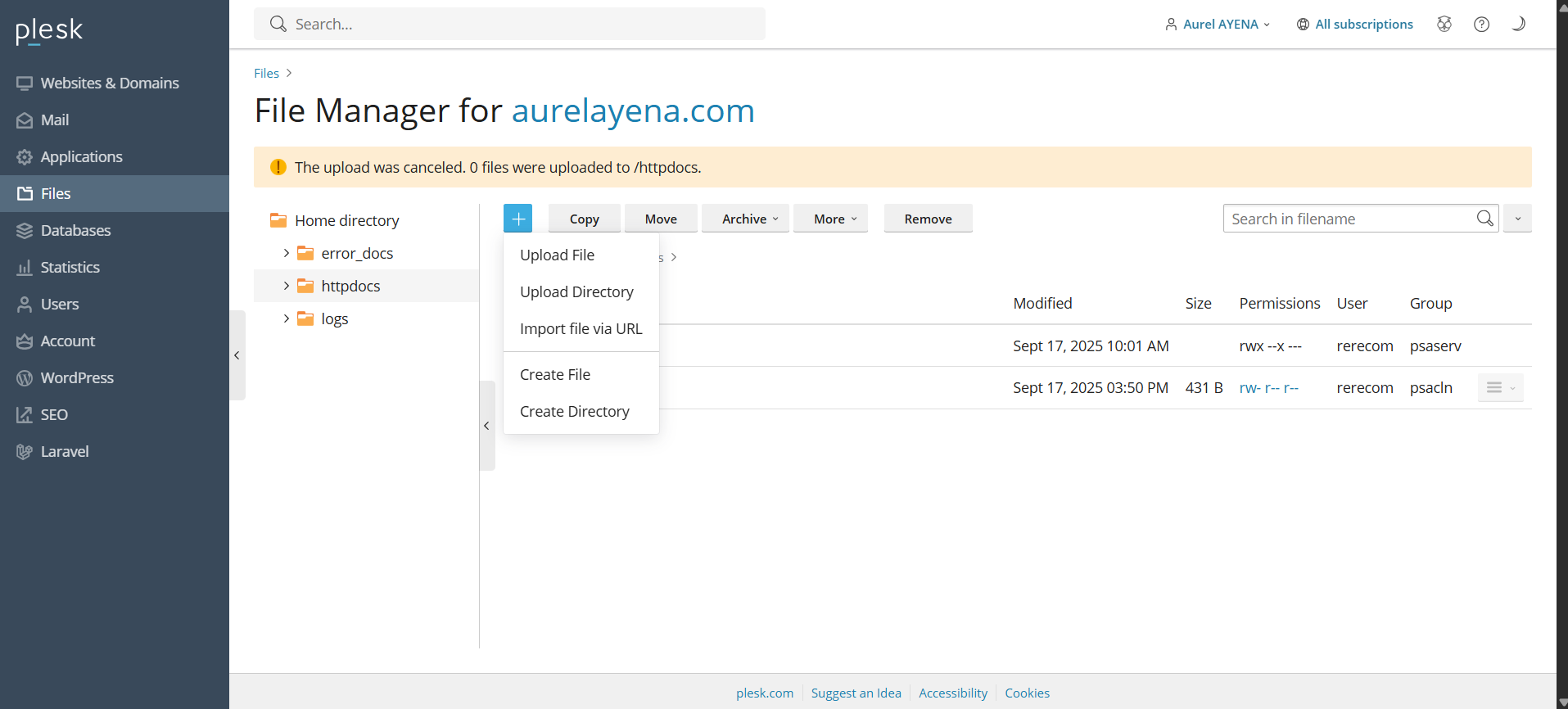Open the Archive dropdown

(x=749, y=219)
